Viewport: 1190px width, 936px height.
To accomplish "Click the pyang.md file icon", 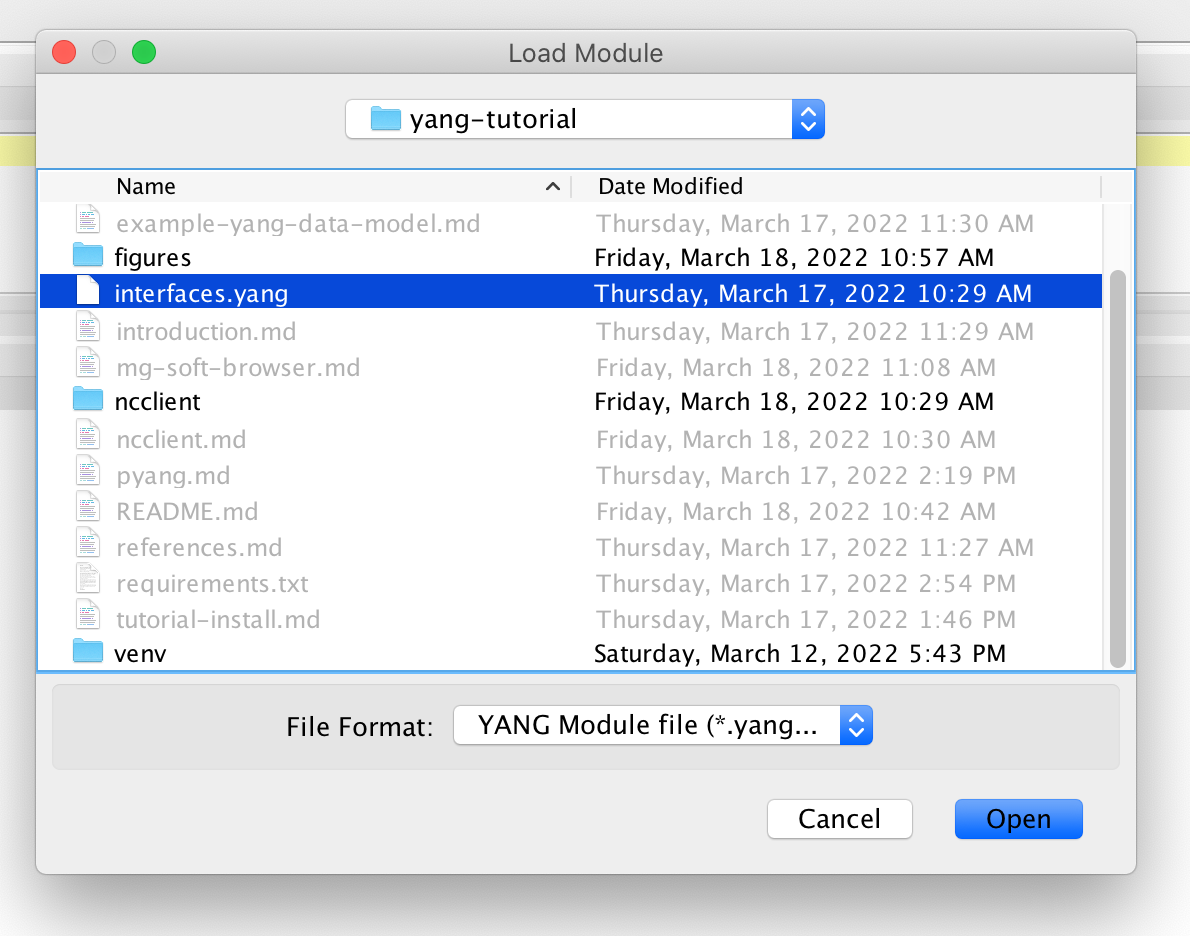I will click(88, 474).
